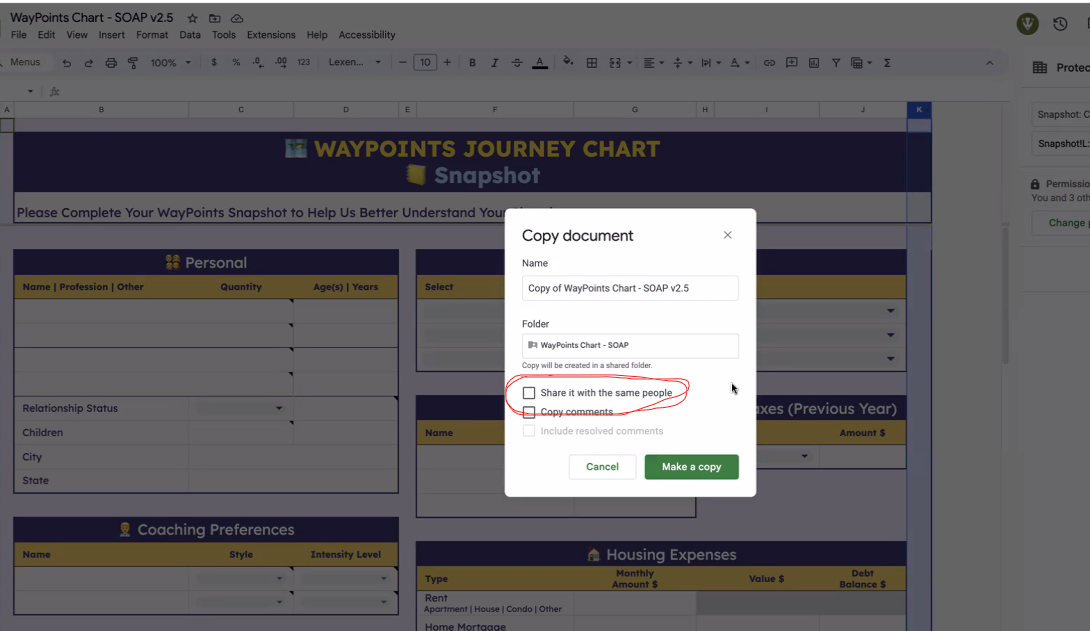
Task: Increase decimal places in the toolbar
Action: (x=281, y=63)
